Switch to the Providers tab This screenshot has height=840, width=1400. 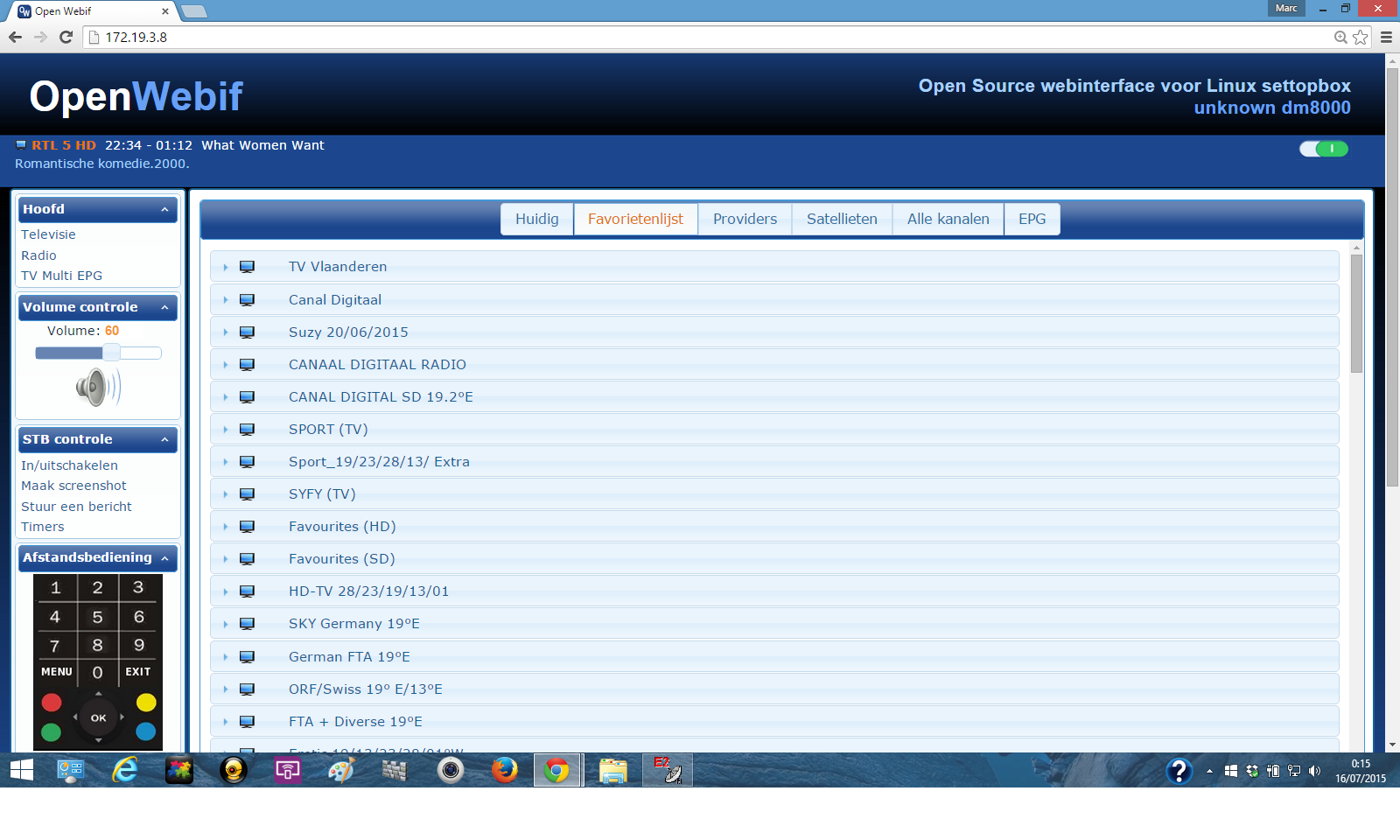click(745, 219)
